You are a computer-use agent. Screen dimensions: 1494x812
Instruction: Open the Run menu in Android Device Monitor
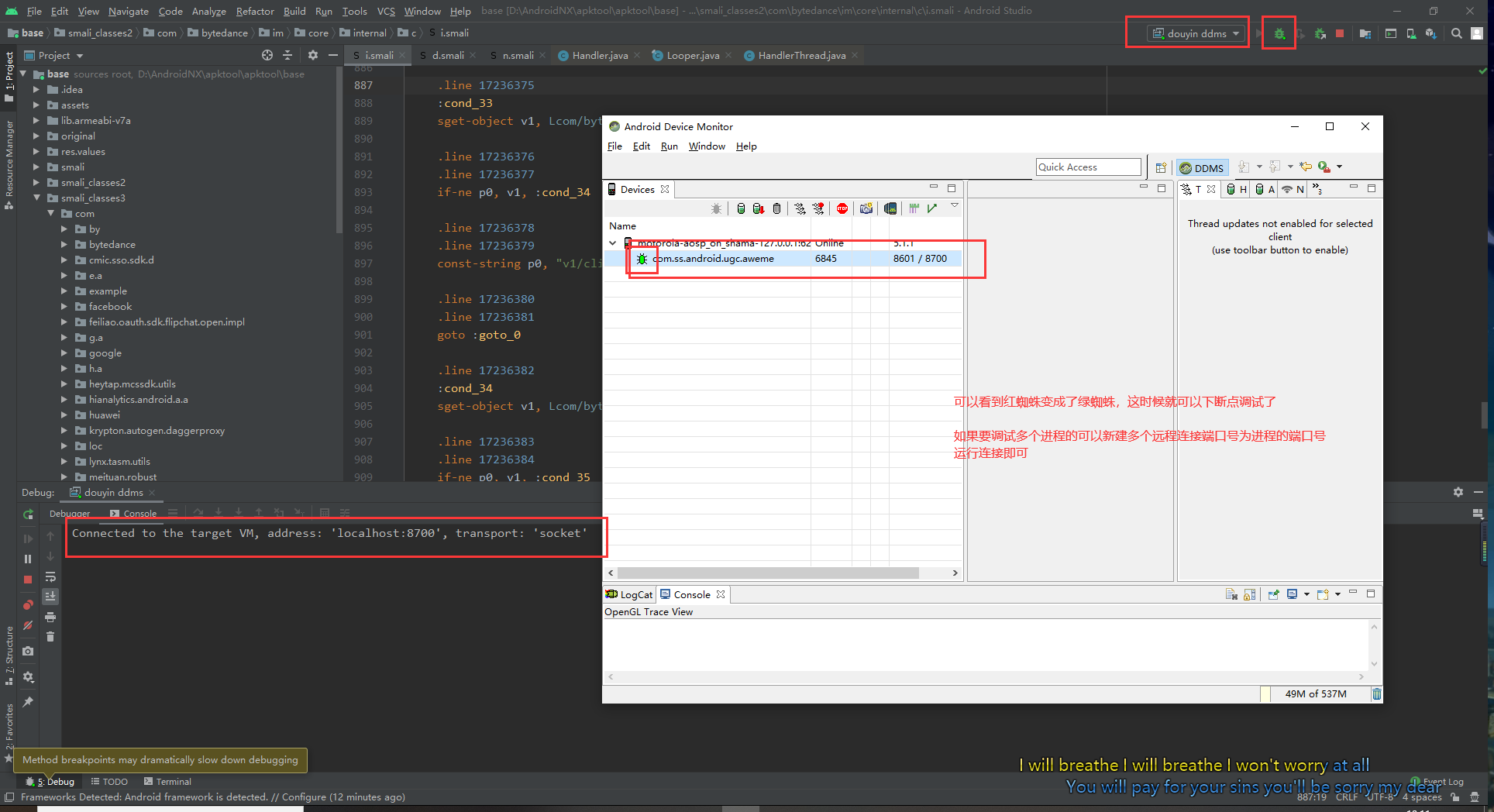coord(669,146)
